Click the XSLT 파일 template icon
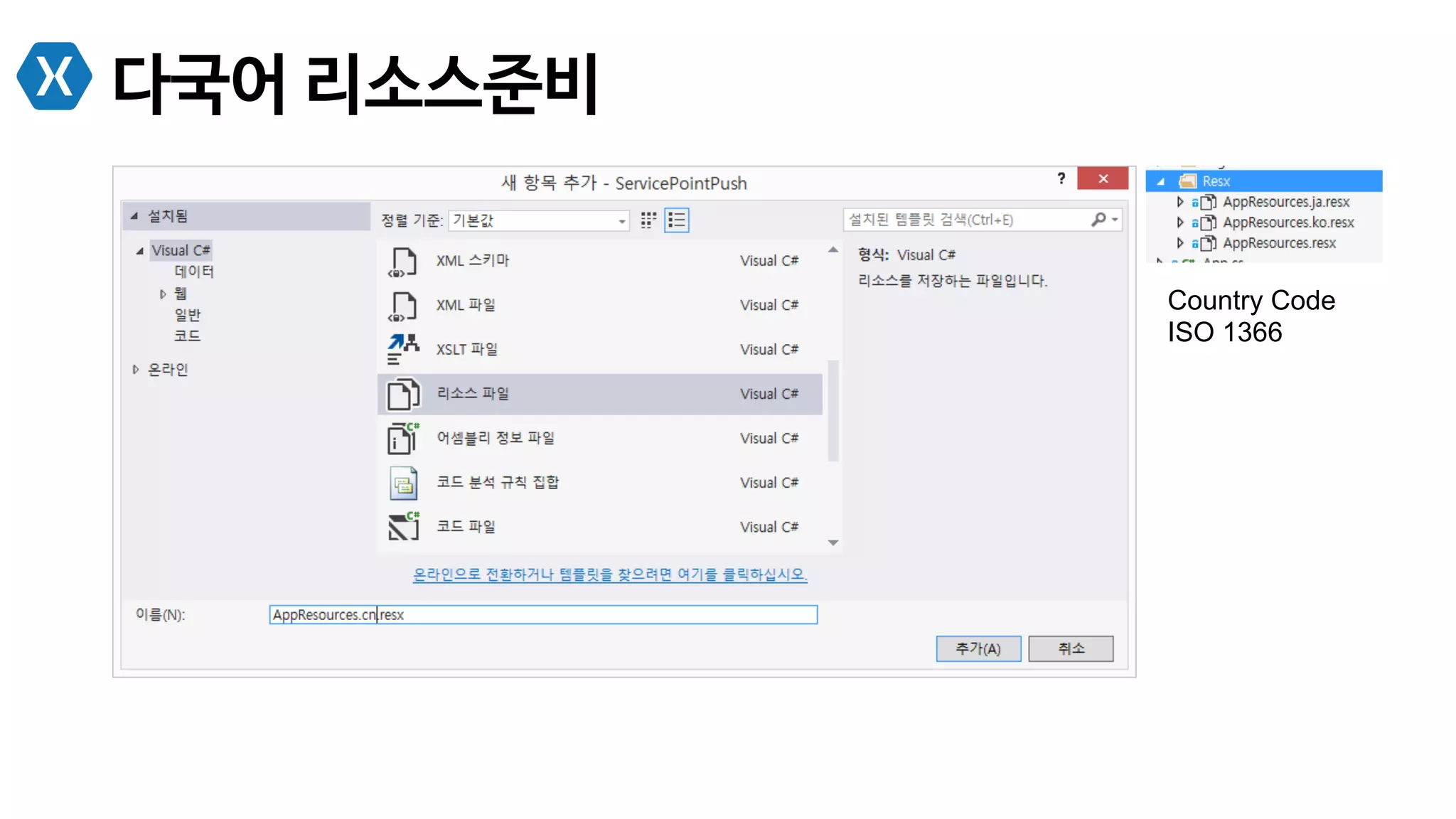This screenshot has width=1456, height=819. coord(402,350)
